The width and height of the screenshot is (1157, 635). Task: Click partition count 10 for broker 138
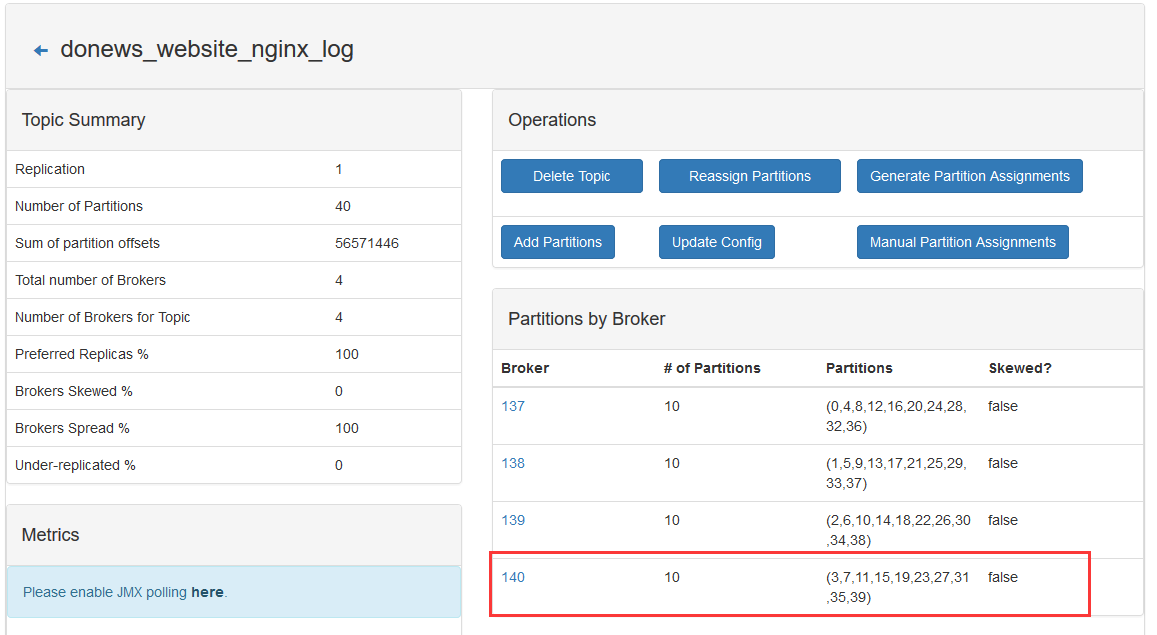[x=671, y=463]
